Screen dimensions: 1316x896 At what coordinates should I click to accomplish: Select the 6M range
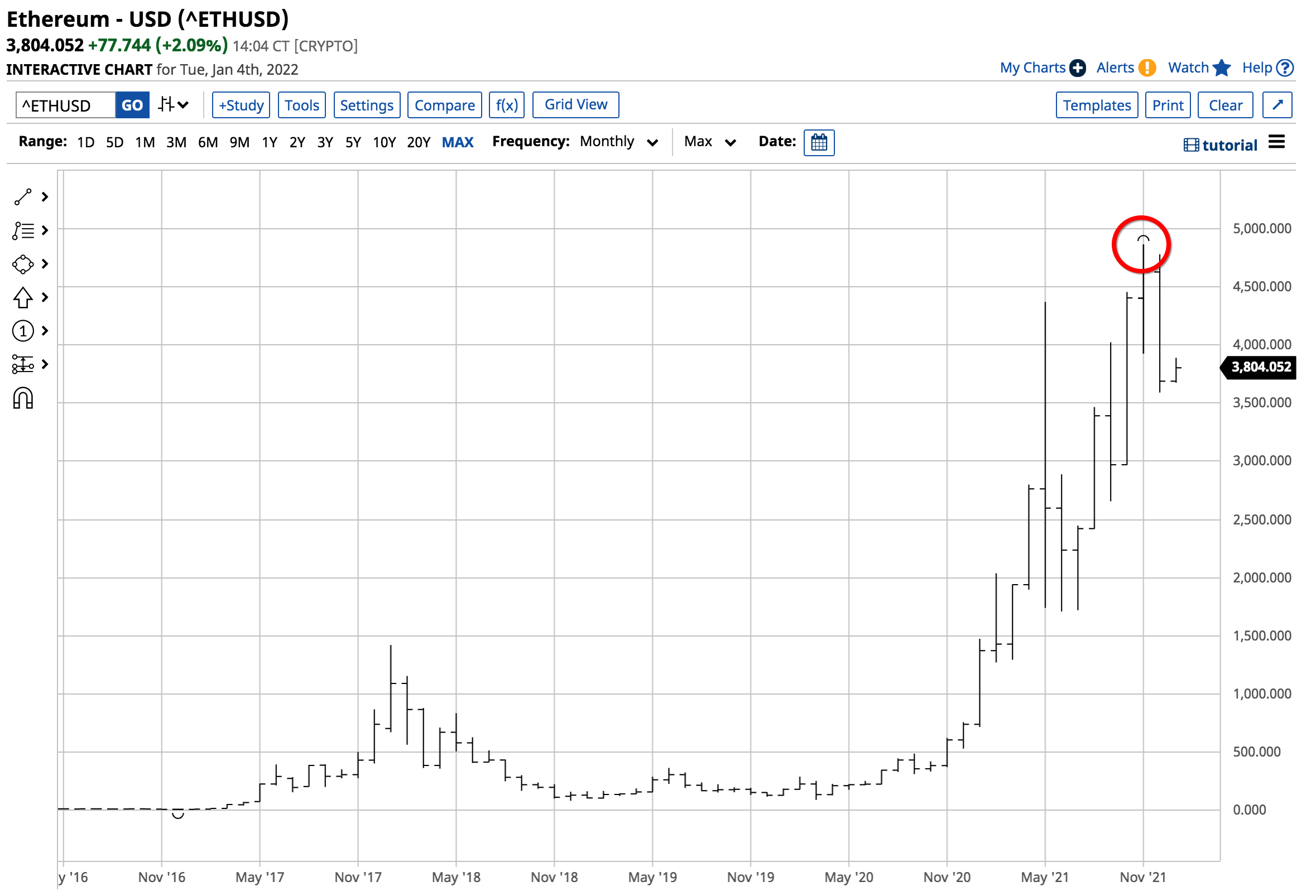(208, 143)
